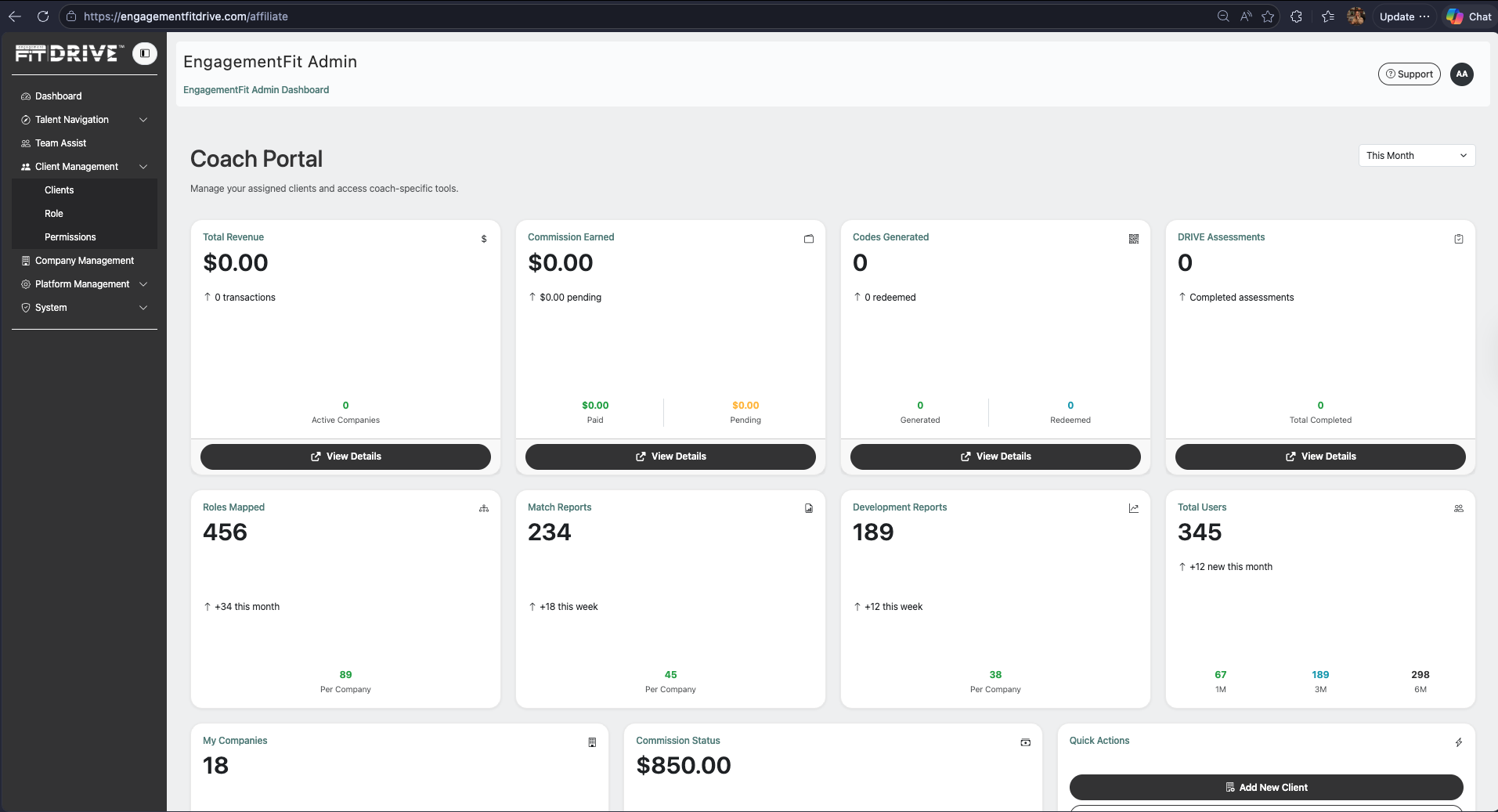The width and height of the screenshot is (1498, 812).
Task: Open the read aloud icon in address bar
Action: pos(1246,16)
